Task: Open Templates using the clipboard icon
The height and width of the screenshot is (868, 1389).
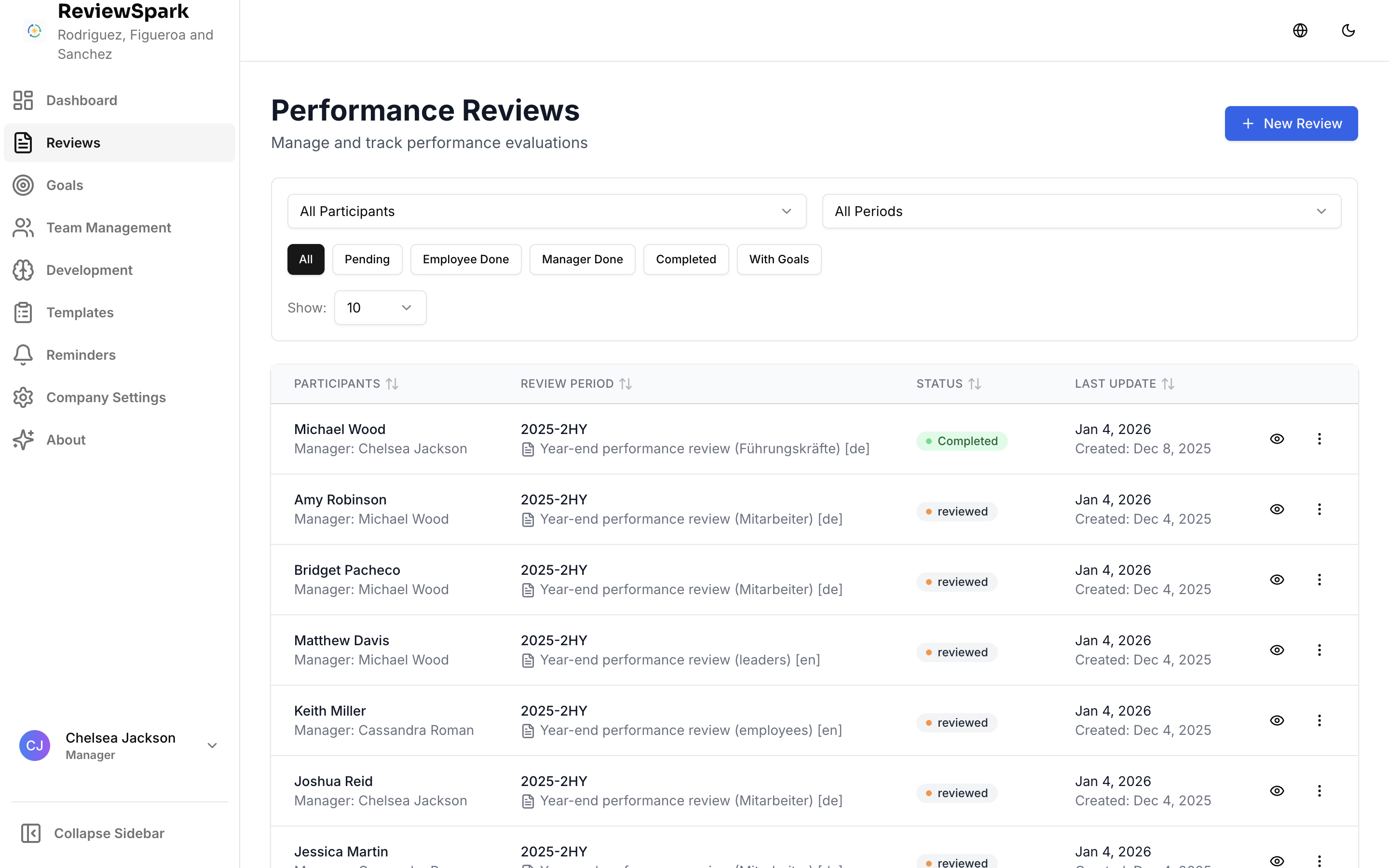Action: (x=23, y=312)
